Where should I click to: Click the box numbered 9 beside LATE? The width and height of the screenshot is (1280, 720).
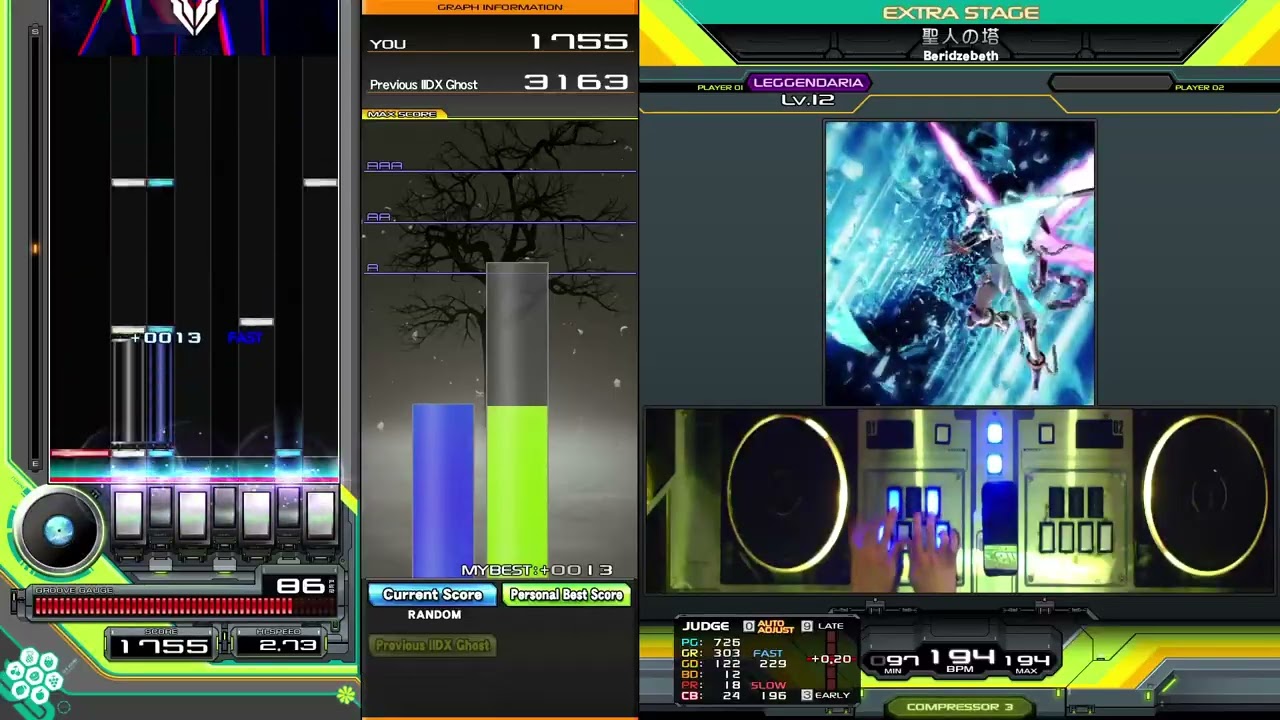click(x=807, y=627)
